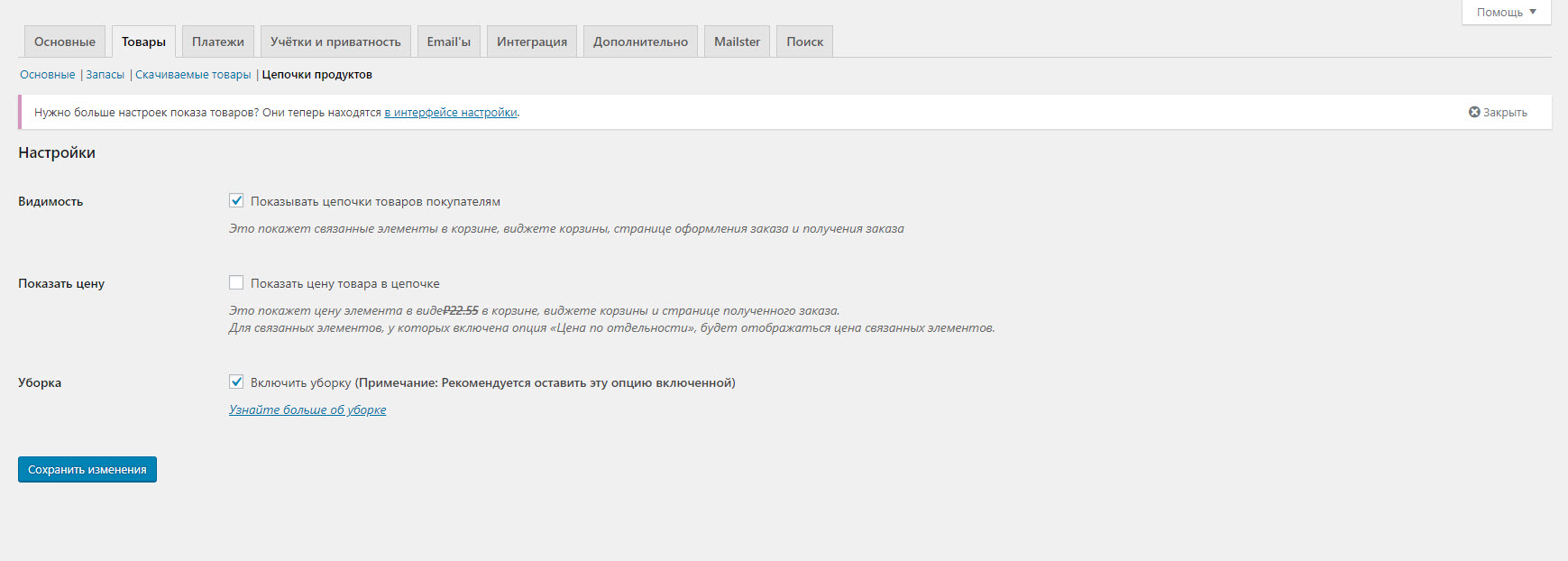
Task: Switch to the Основные main tab
Action: tap(65, 42)
